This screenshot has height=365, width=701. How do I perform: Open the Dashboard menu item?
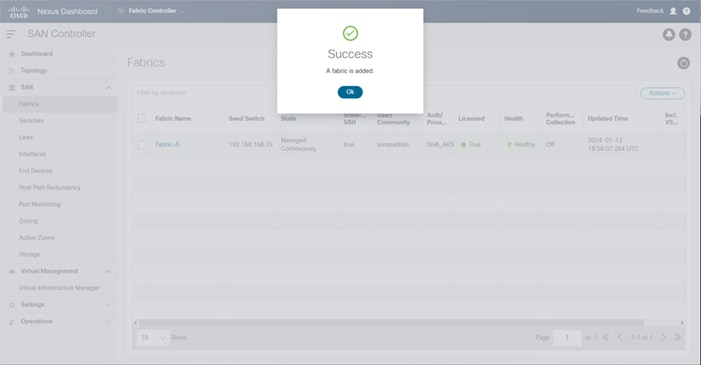[x=37, y=54]
